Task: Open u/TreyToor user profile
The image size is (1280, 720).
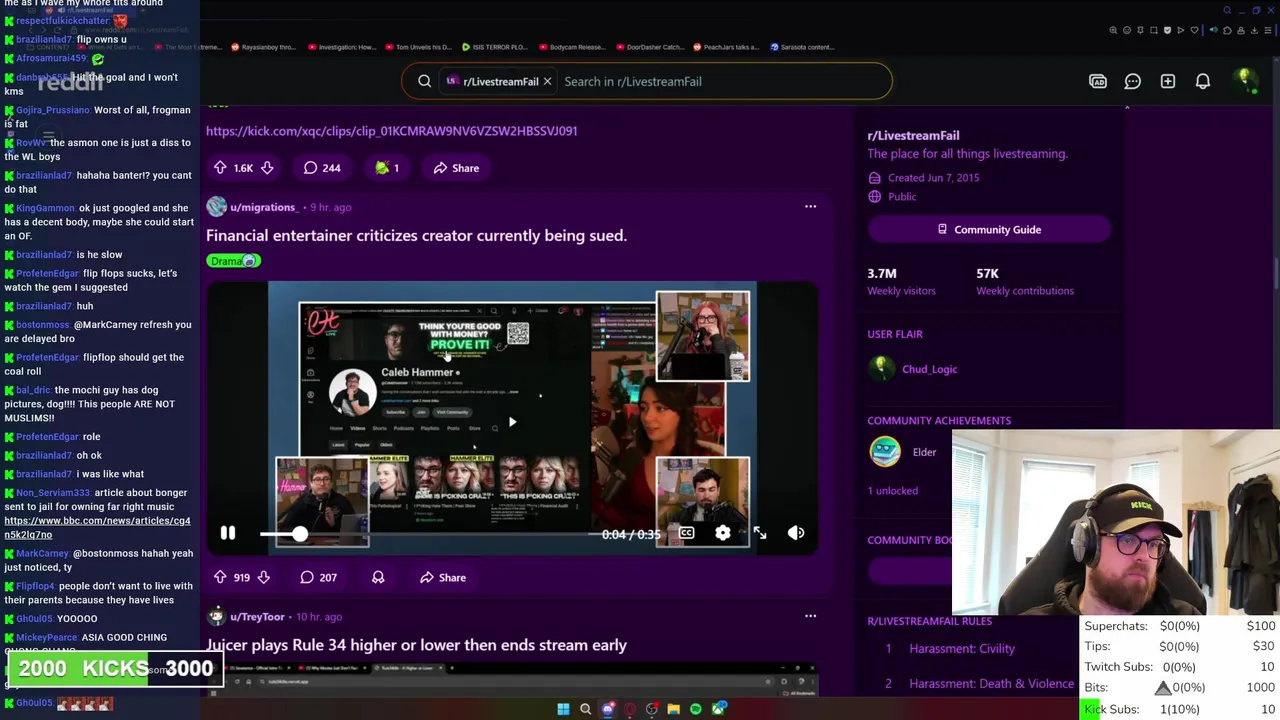Action: point(257,617)
